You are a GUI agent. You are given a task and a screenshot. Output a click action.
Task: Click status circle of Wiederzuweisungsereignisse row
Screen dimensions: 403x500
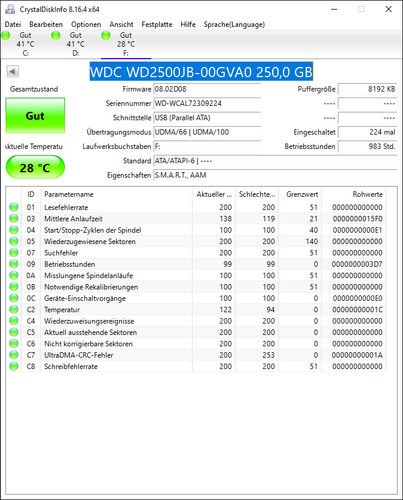(14, 321)
